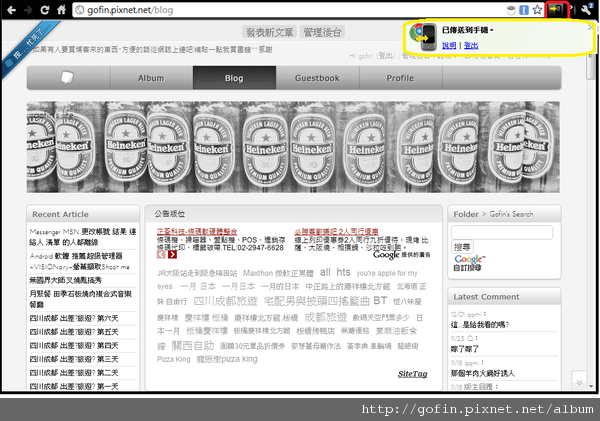Show next ads with the right arrow
Image resolution: width=600 pixels, height=421 pixels.
(173, 255)
